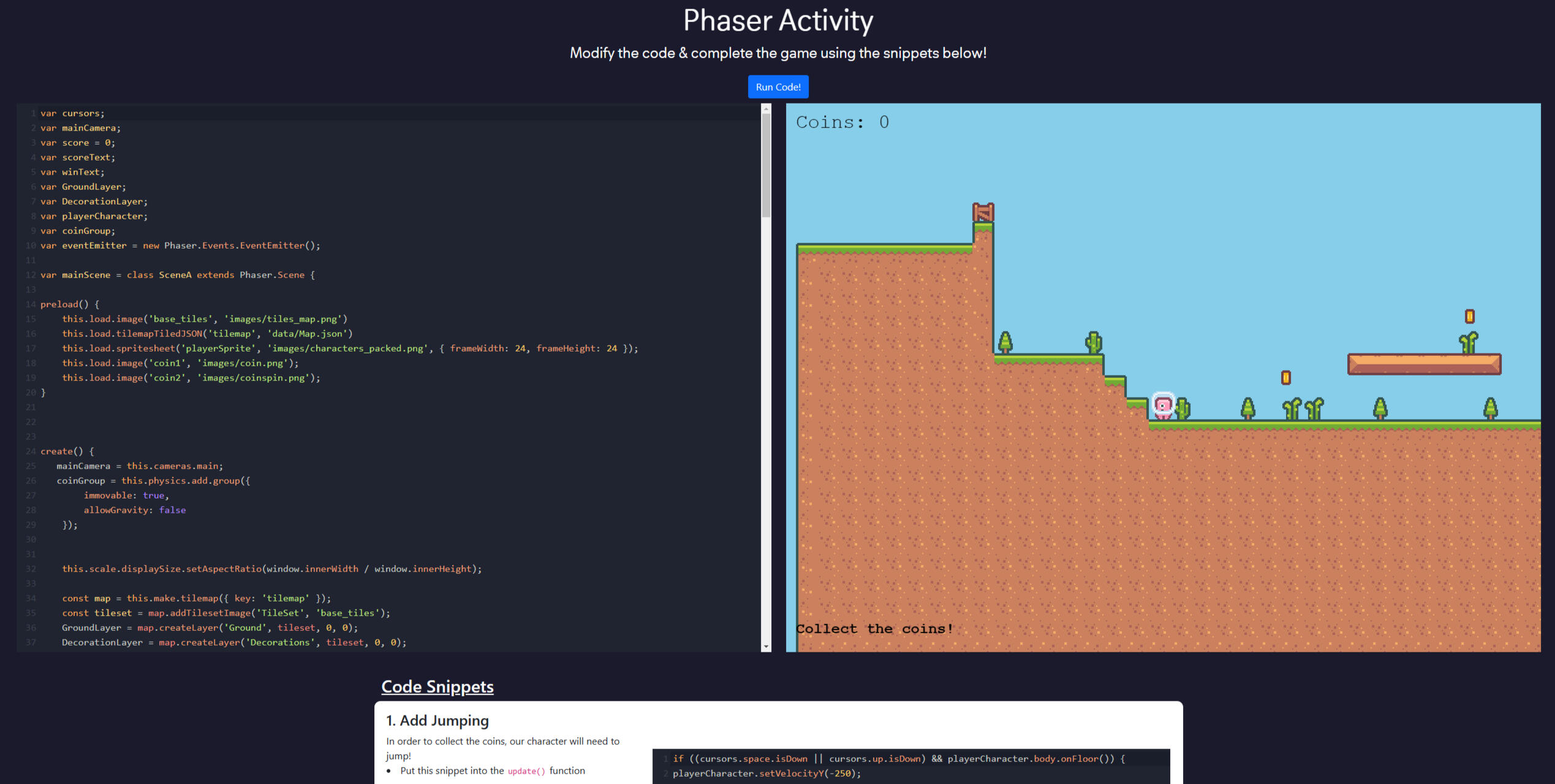
Task: Click the Code Snippets heading
Action: 437,687
